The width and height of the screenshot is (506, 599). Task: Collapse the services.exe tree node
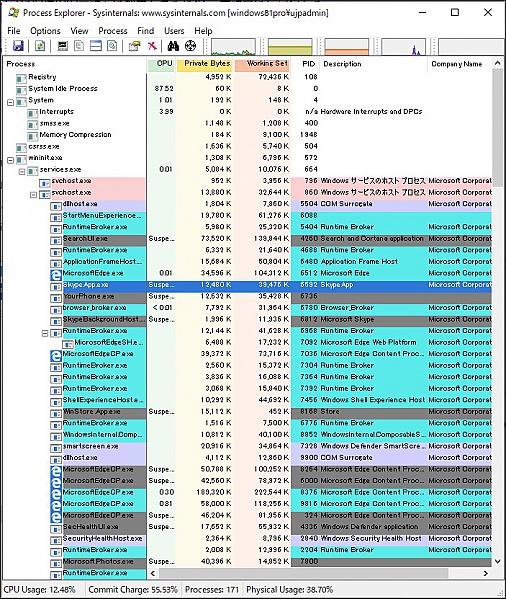tap(22, 171)
